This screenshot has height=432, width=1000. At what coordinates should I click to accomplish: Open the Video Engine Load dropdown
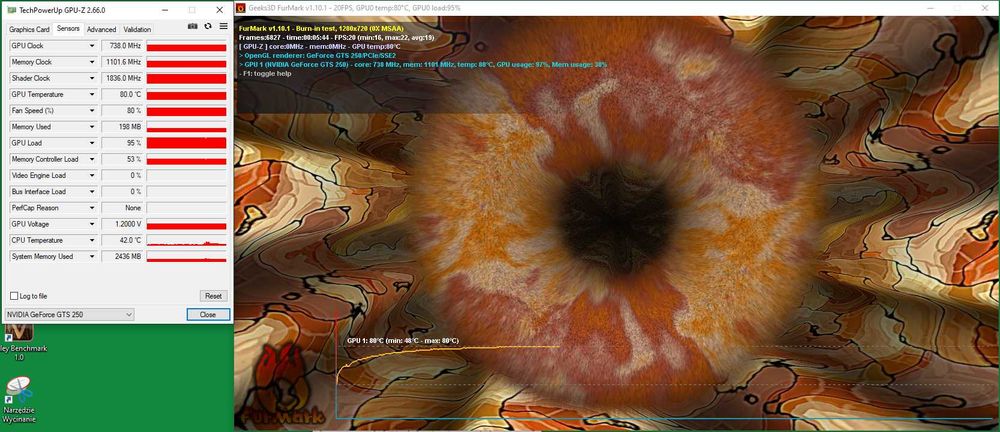92,175
